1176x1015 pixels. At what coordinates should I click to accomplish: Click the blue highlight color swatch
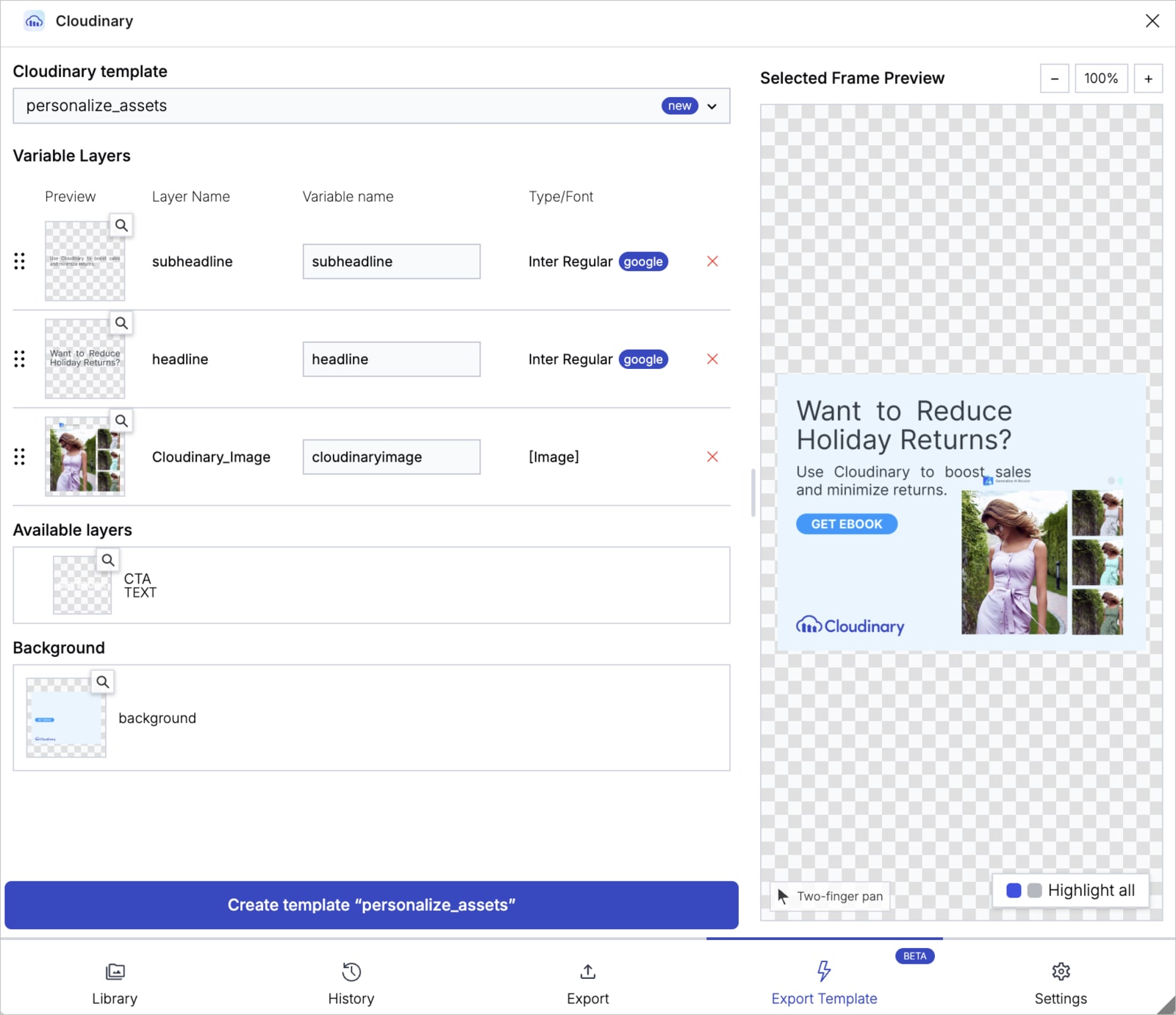(1014, 891)
